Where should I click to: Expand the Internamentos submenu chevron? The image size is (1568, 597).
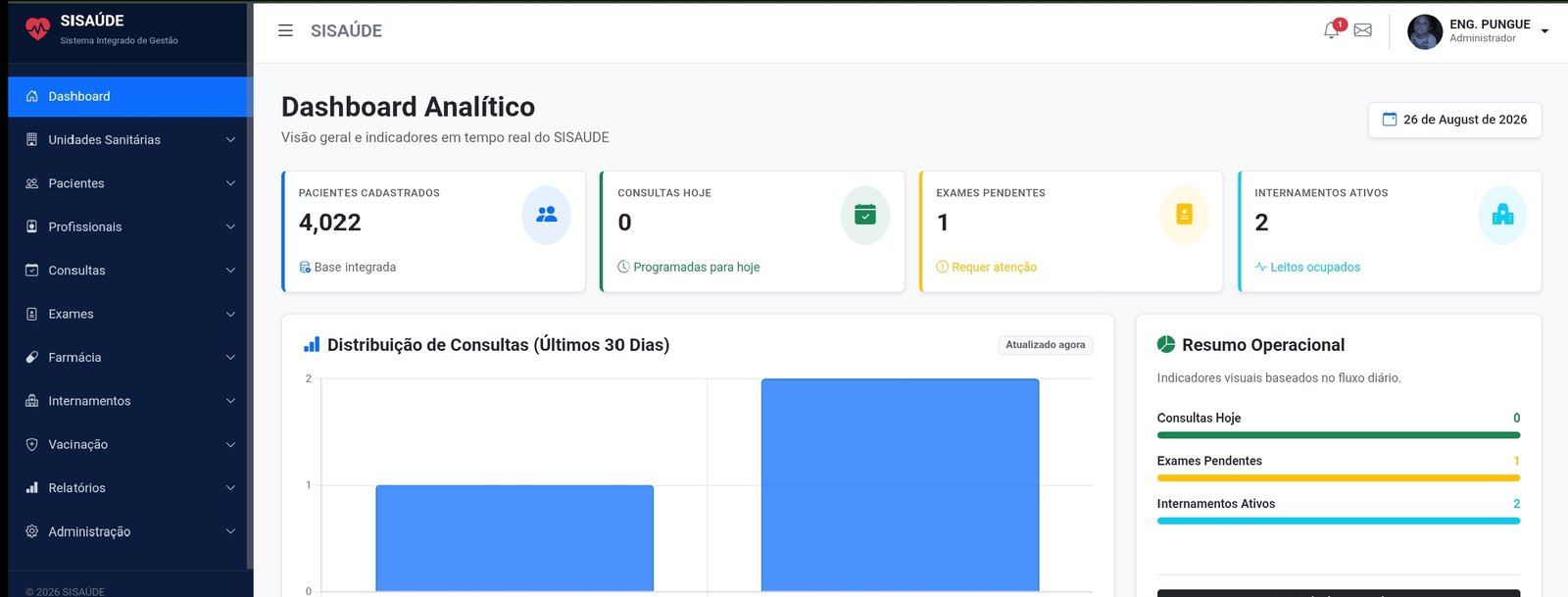230,401
